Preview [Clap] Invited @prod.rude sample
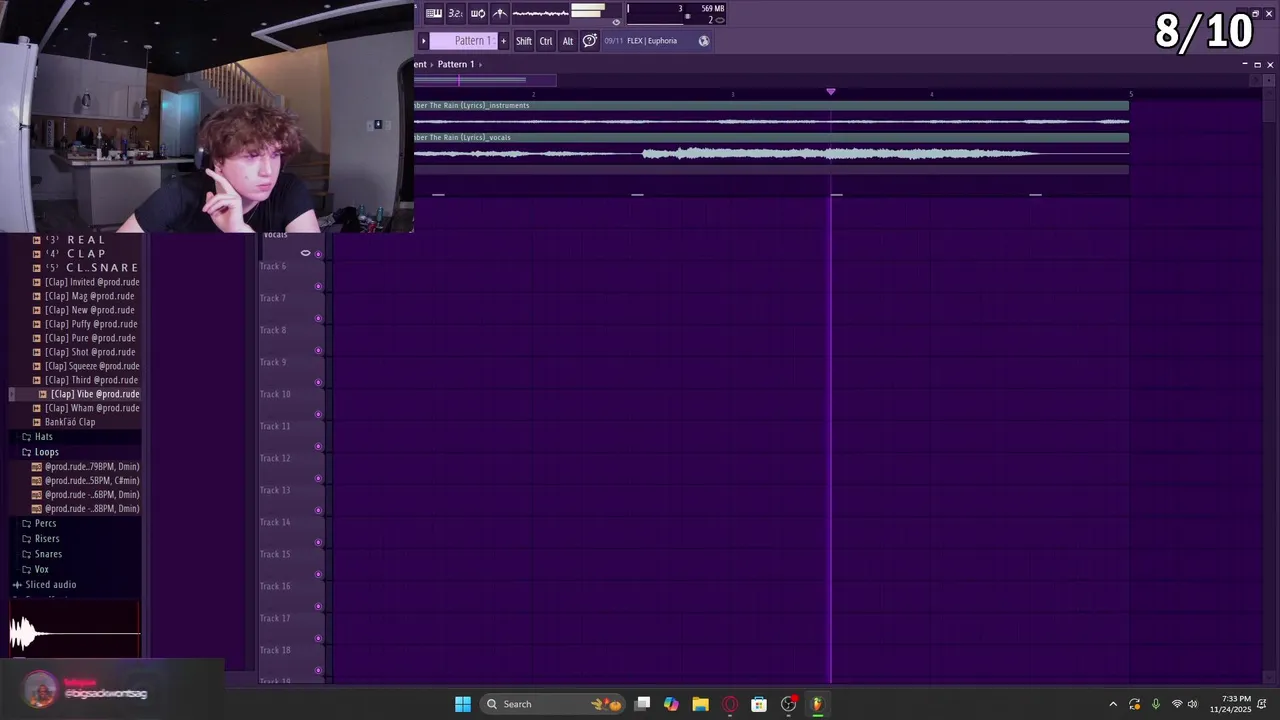The image size is (1280, 720). (x=86, y=282)
